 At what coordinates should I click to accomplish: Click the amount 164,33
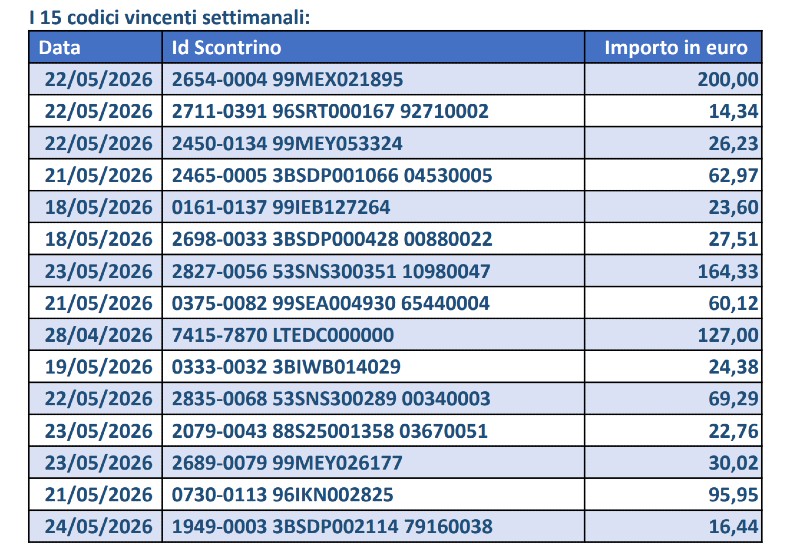pyautogui.click(x=728, y=271)
